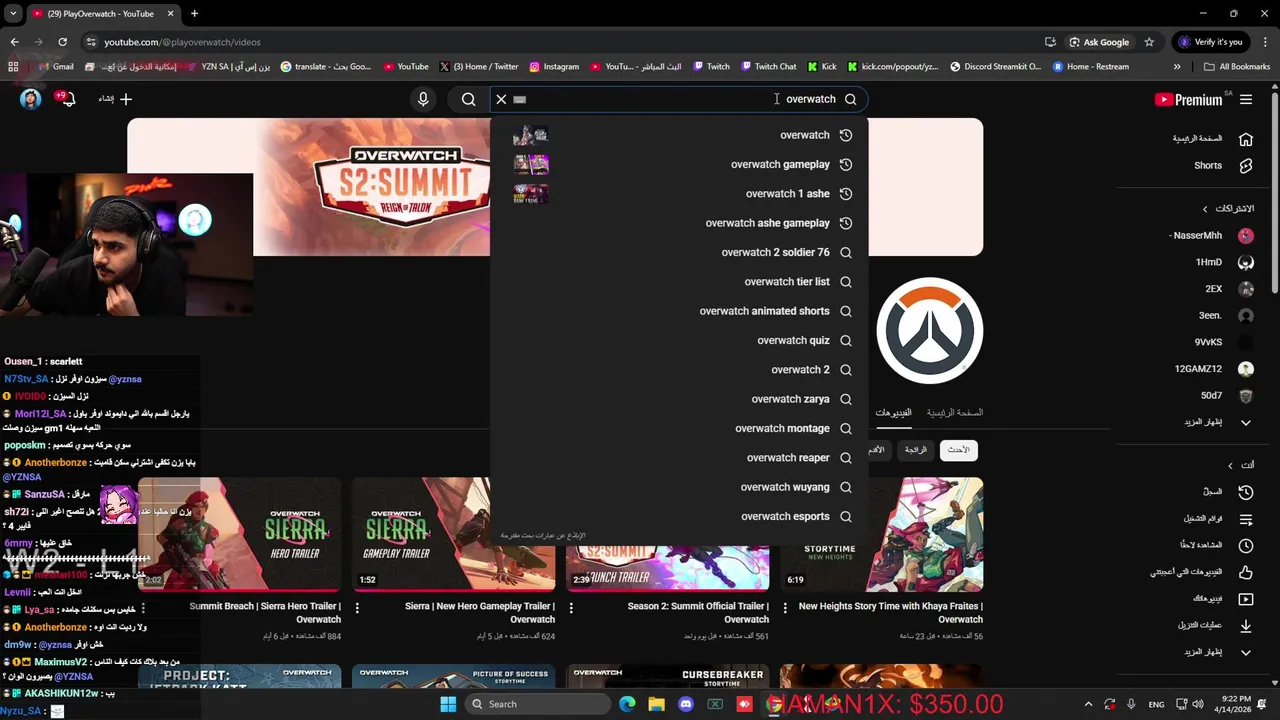Open the notifications bell
This screenshot has width=1280, height=720.
pos(66,99)
